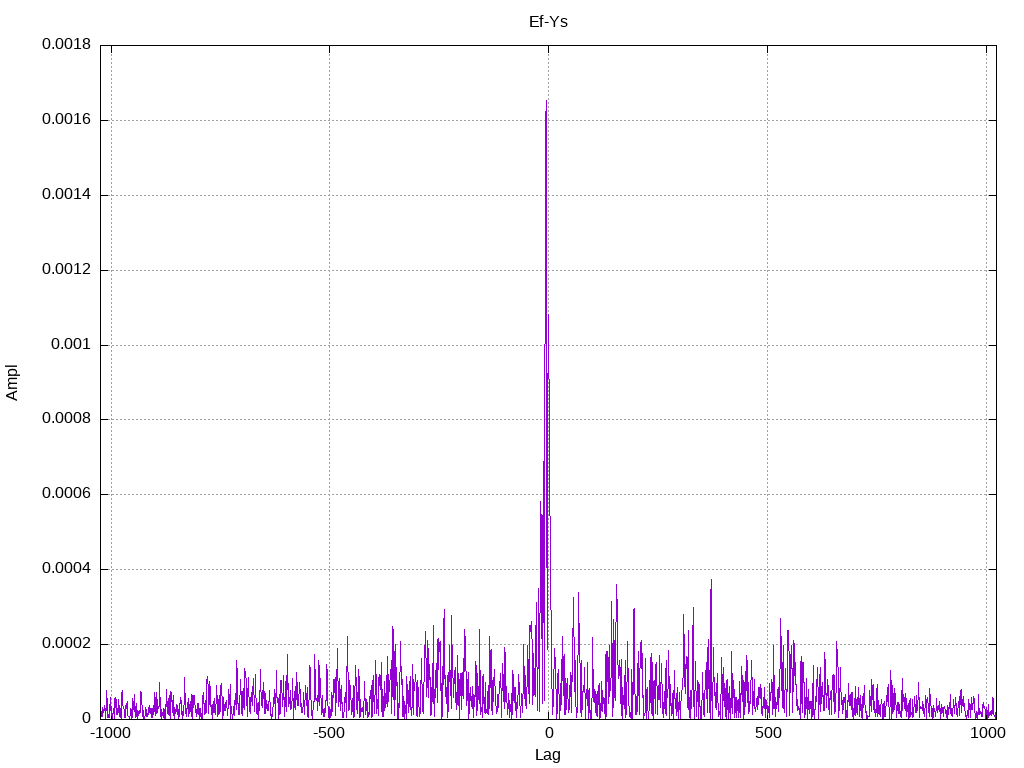Viewport: 1024px width, 768px height.
Task: Click x-axis tick label 500
Action: pos(768,733)
